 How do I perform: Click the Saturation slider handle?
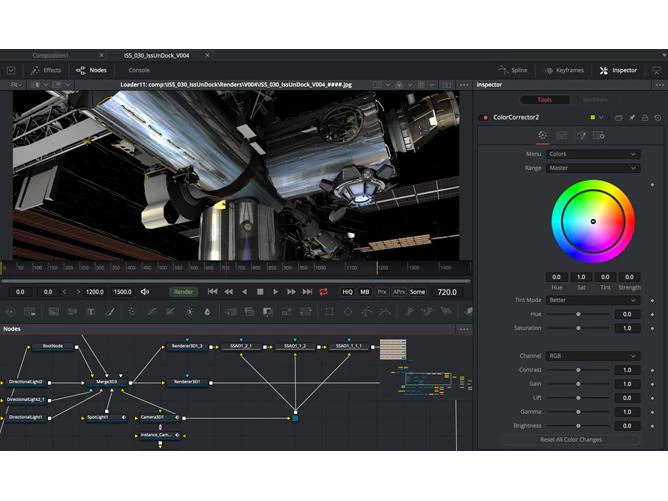coord(578,328)
